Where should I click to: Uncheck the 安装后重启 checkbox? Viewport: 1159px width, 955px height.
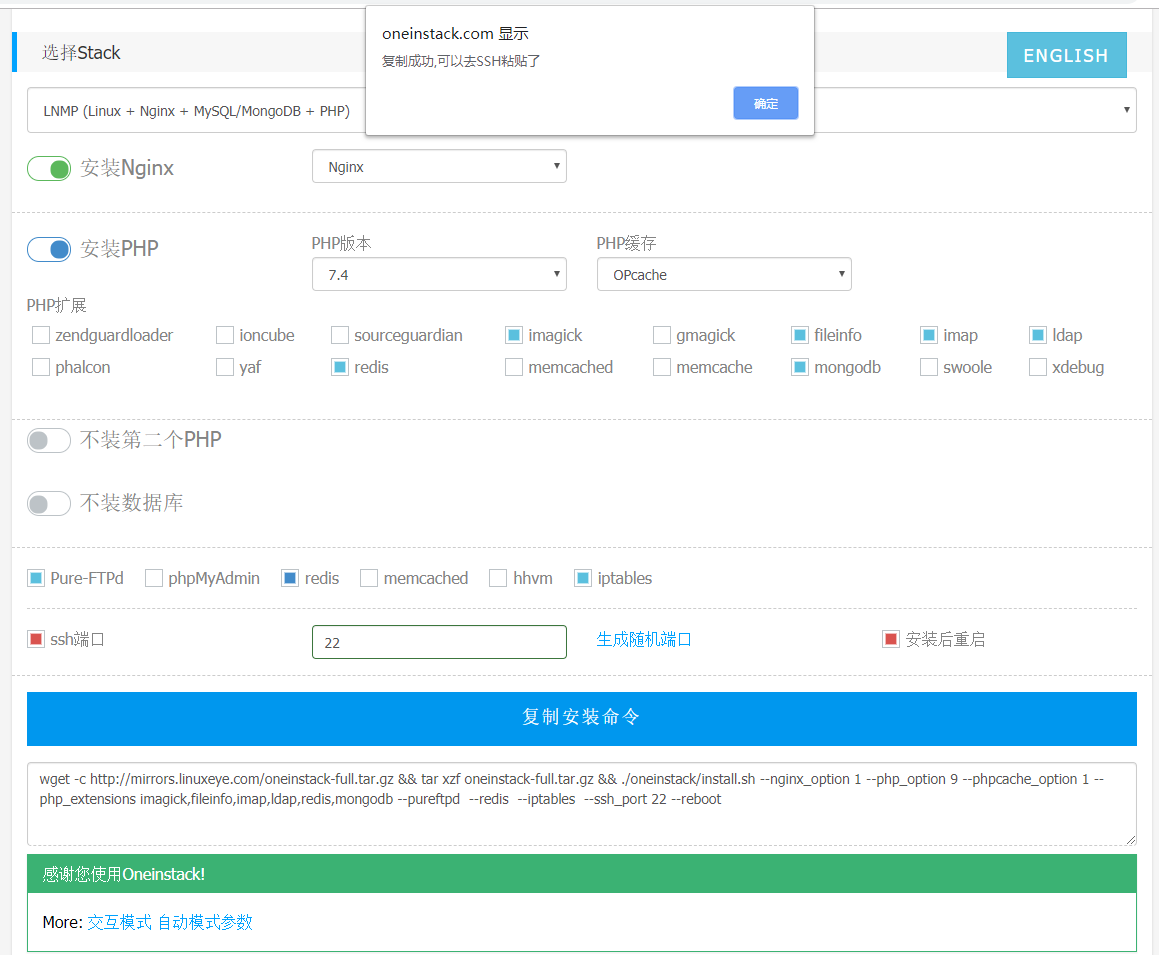[x=891, y=639]
